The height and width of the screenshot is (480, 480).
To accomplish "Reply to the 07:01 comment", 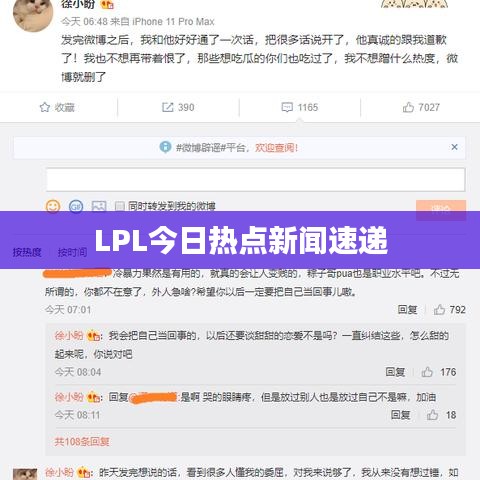I will 407,310.
